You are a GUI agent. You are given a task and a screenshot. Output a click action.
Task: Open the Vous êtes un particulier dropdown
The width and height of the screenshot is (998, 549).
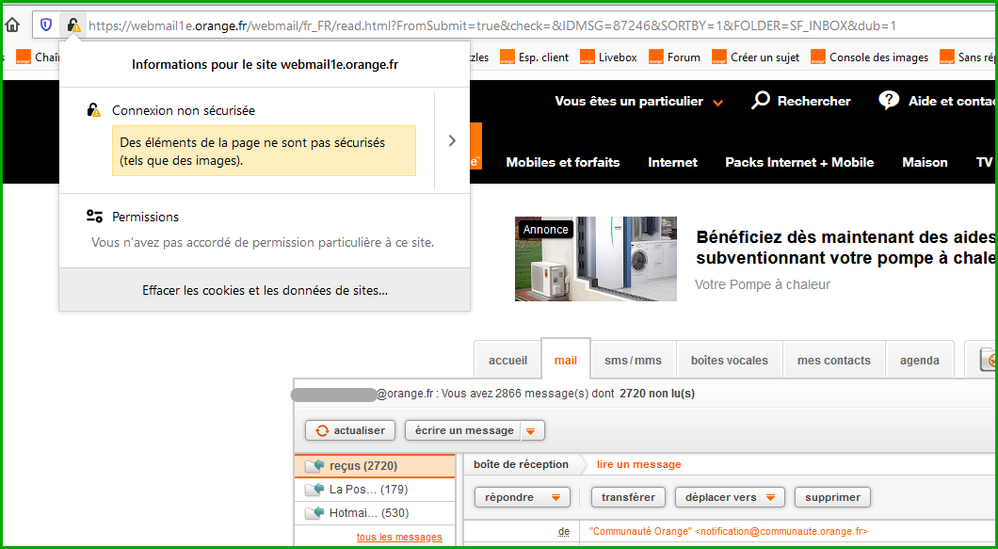[639, 101]
